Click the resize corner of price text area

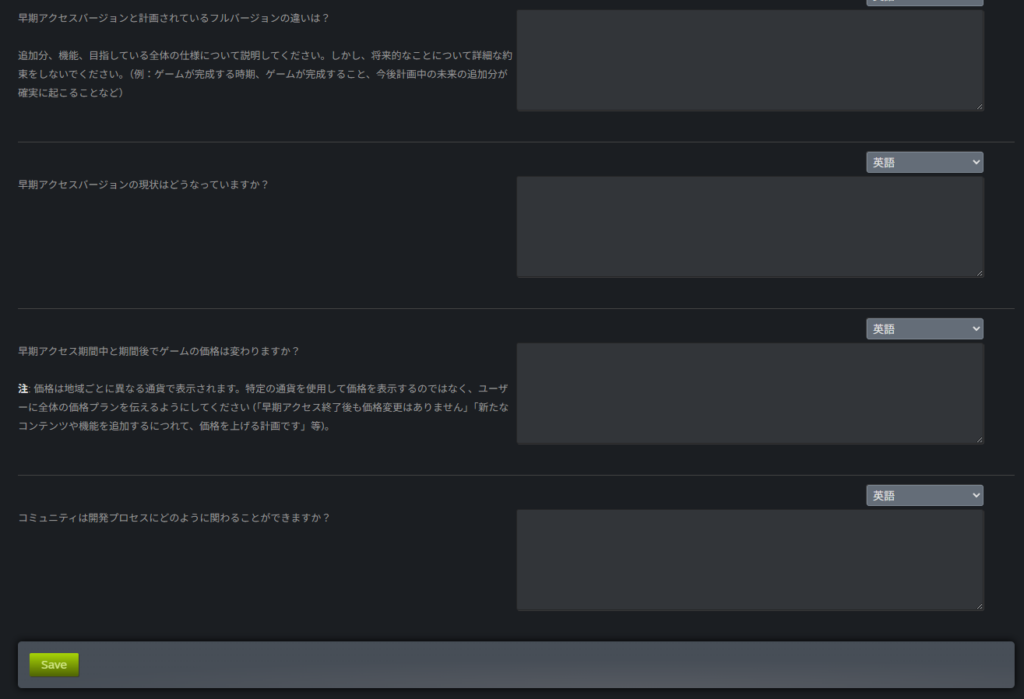(979, 439)
